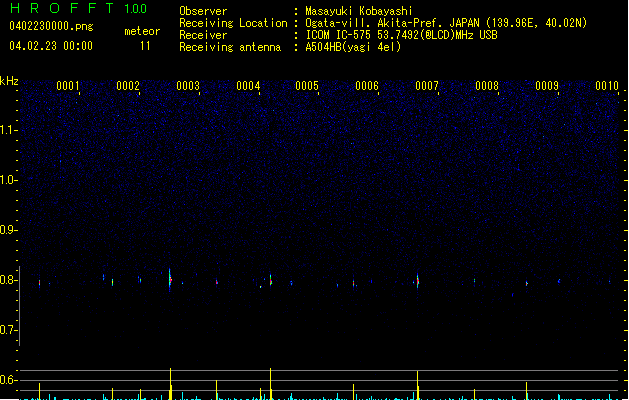Viewport: 629px width, 400px height.
Task: Click the 0002 minute marker
Action: point(128,86)
